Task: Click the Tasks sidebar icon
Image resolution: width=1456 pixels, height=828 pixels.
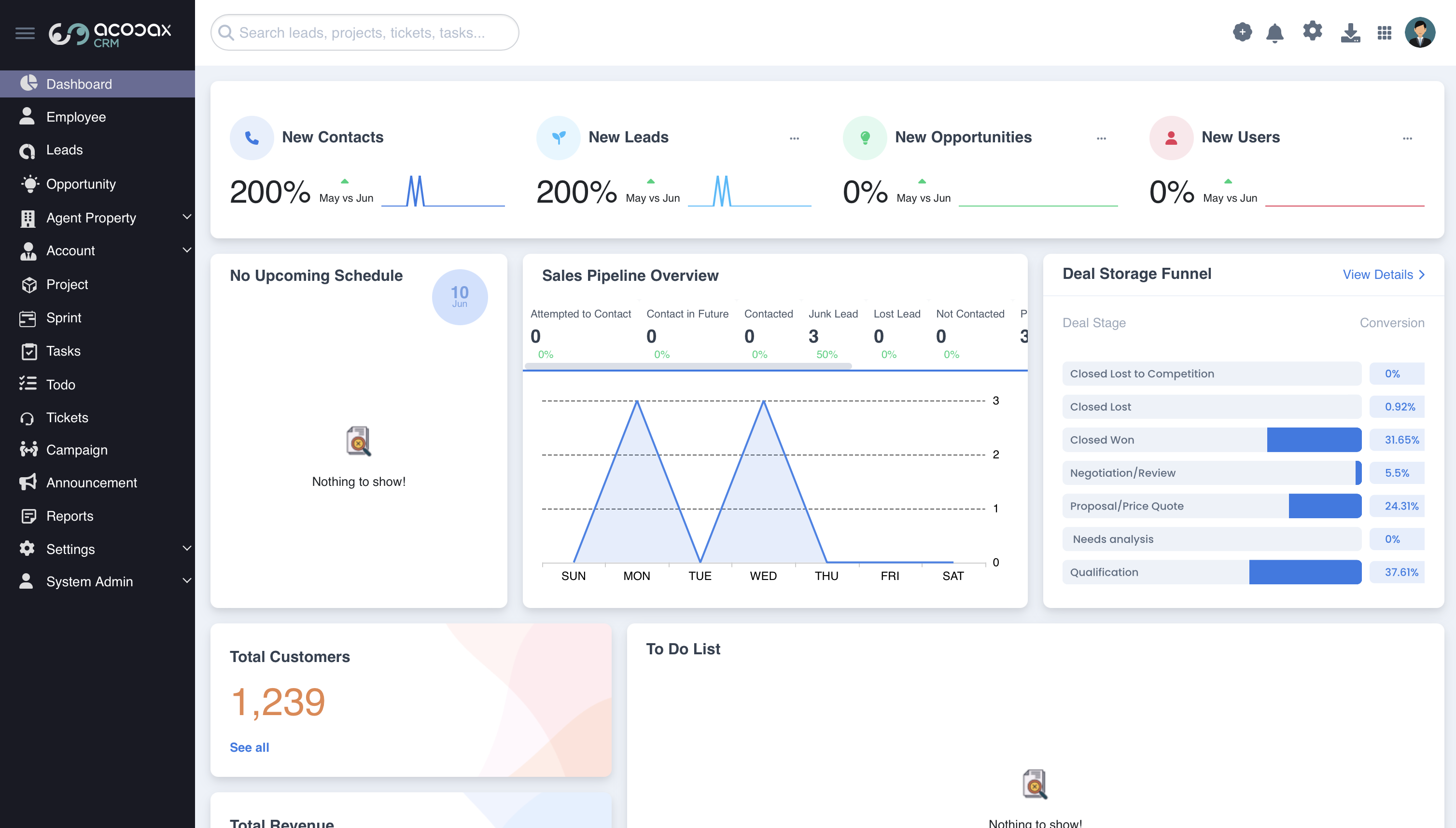Action: (28, 351)
